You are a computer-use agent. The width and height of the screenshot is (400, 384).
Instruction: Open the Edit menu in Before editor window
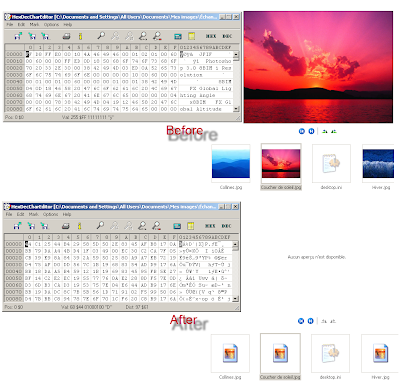point(21,24)
